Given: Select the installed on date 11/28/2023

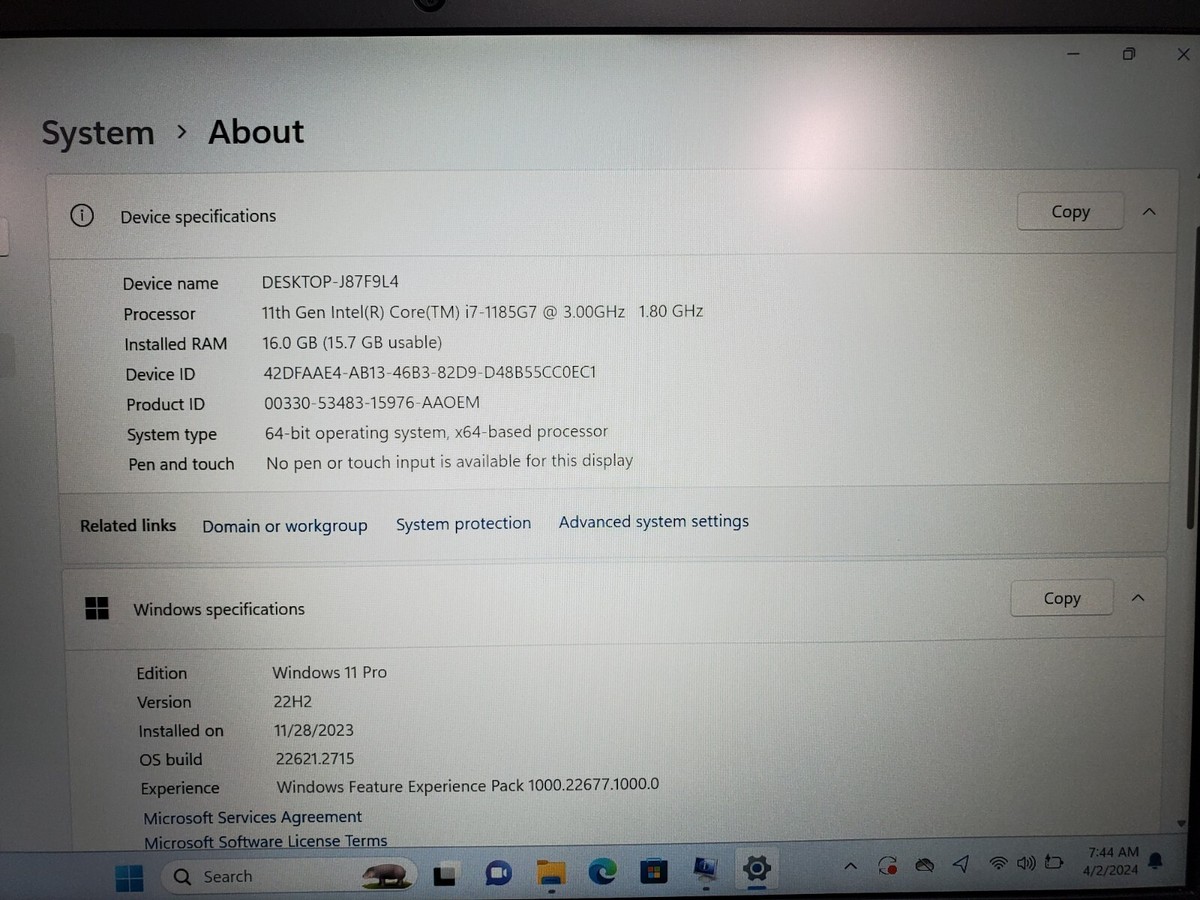Looking at the screenshot, I should point(314,730).
